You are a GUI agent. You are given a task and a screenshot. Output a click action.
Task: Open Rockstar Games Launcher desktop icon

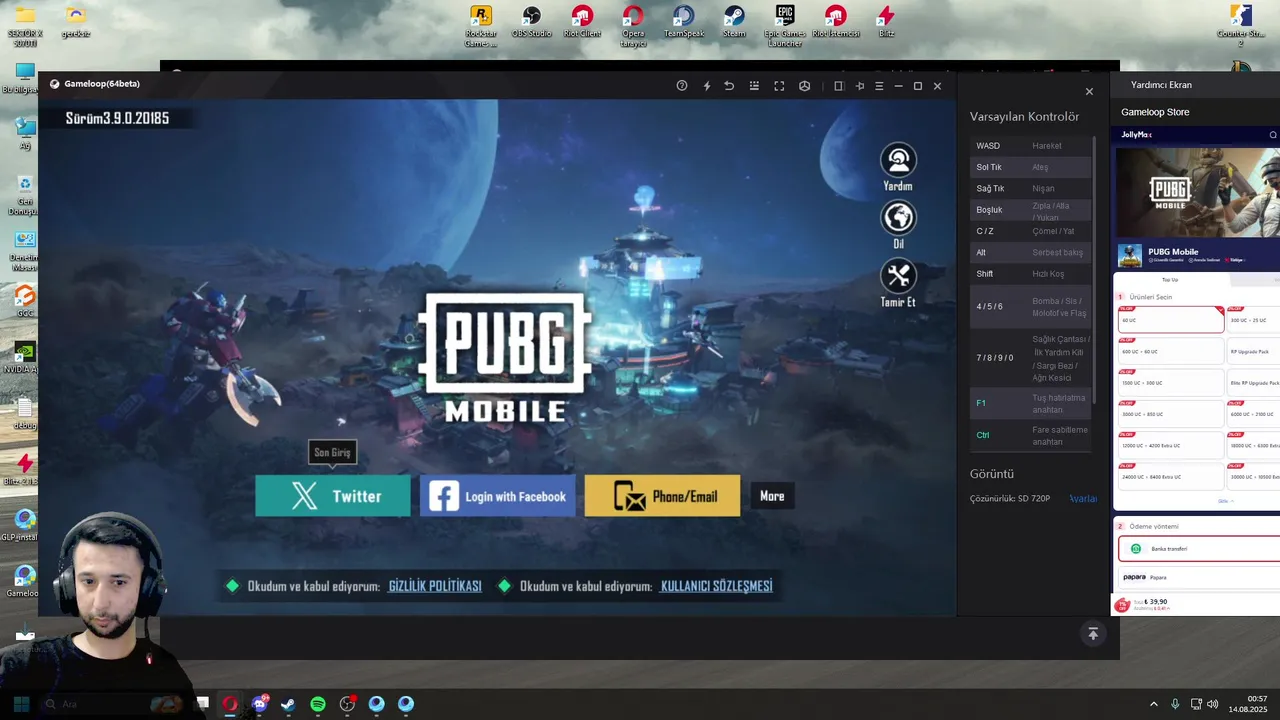pyautogui.click(x=481, y=25)
